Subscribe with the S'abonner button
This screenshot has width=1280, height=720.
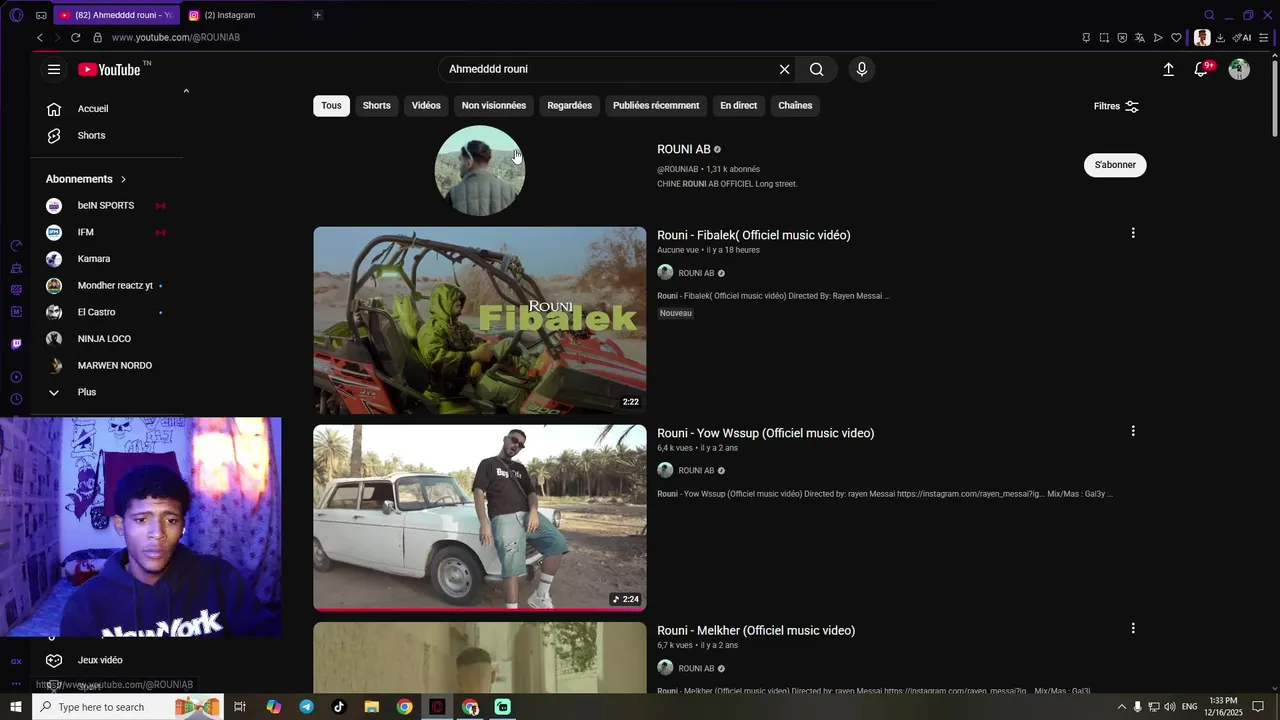tap(1115, 165)
